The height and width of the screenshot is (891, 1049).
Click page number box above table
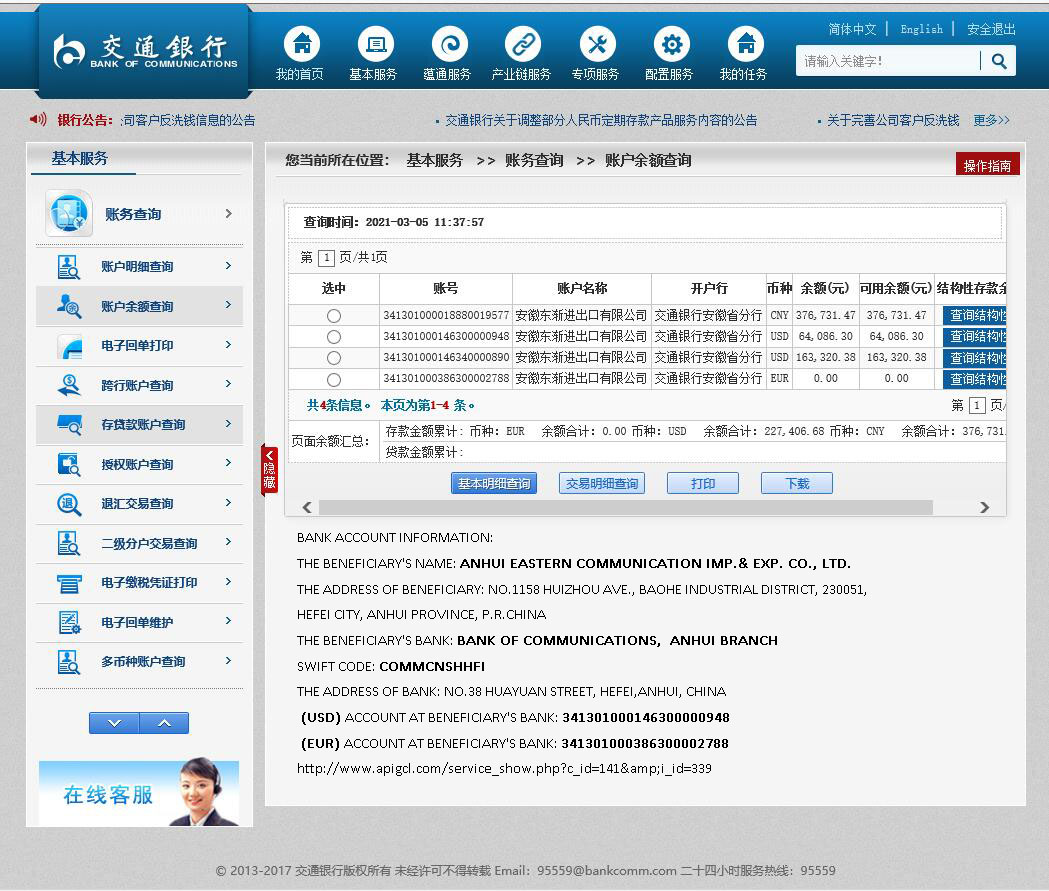tap(326, 258)
